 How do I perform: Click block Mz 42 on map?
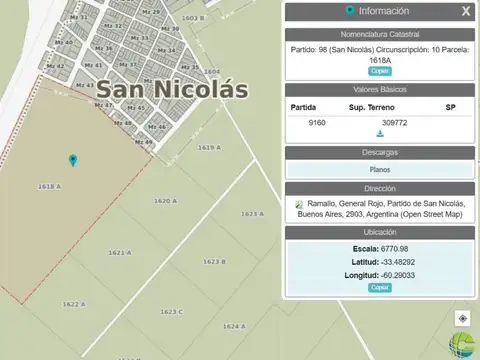point(55,66)
